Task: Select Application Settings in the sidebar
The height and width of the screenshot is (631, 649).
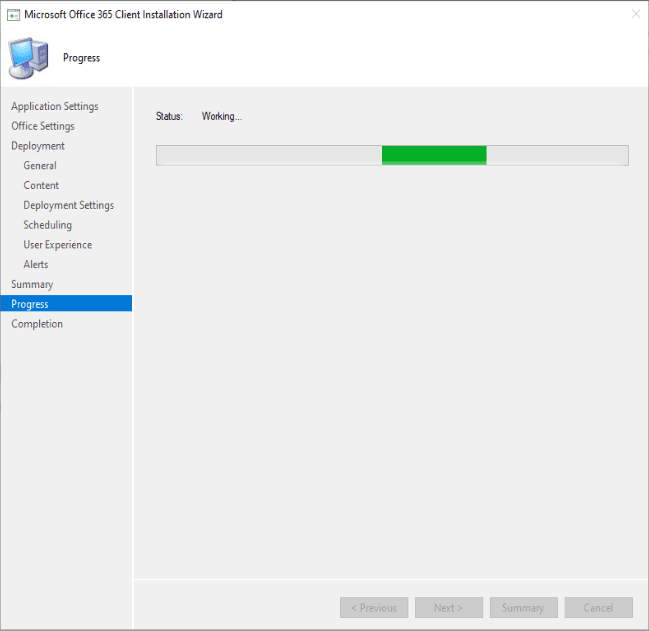Action: (55, 106)
